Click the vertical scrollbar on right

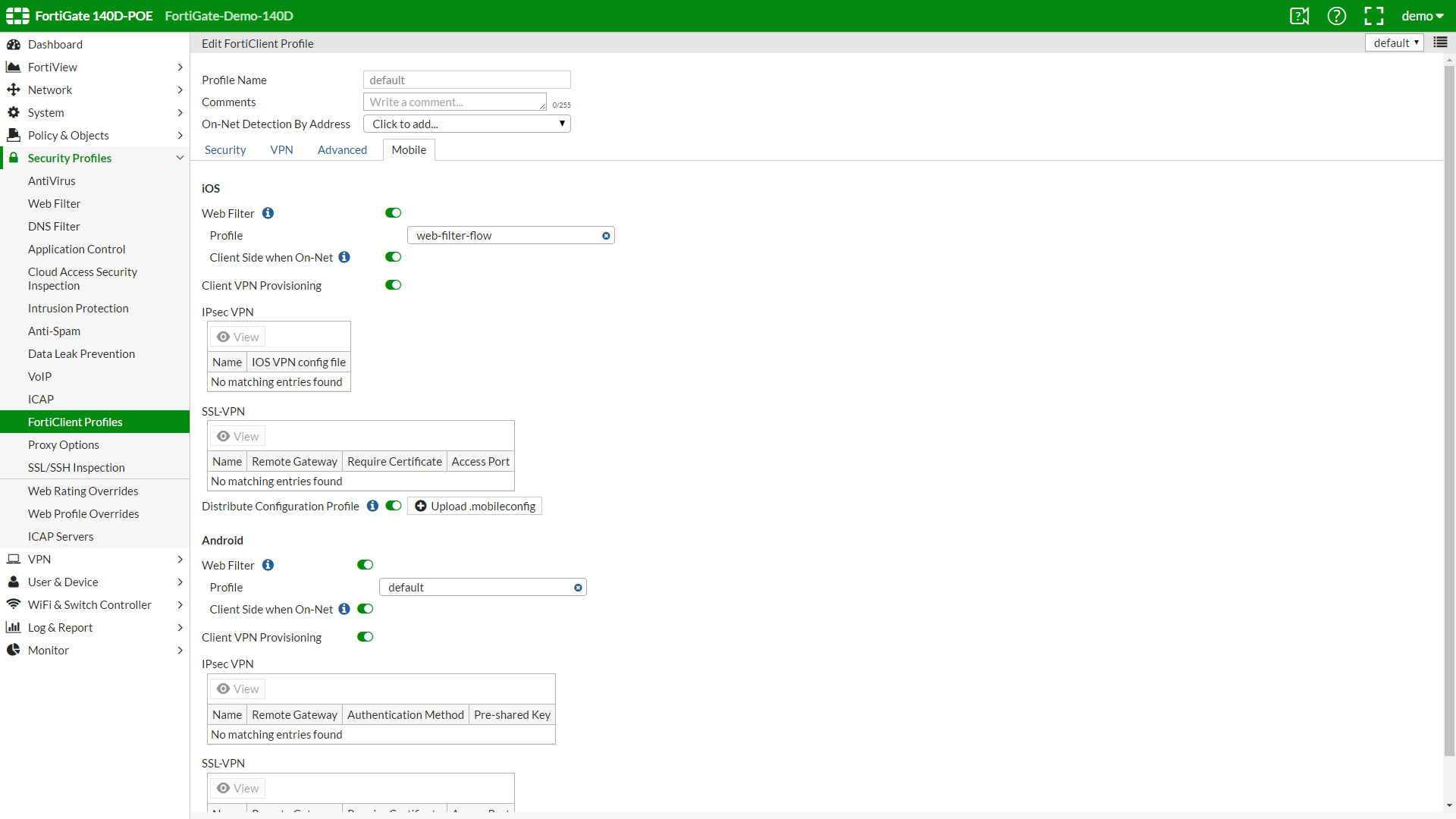pos(1449,409)
